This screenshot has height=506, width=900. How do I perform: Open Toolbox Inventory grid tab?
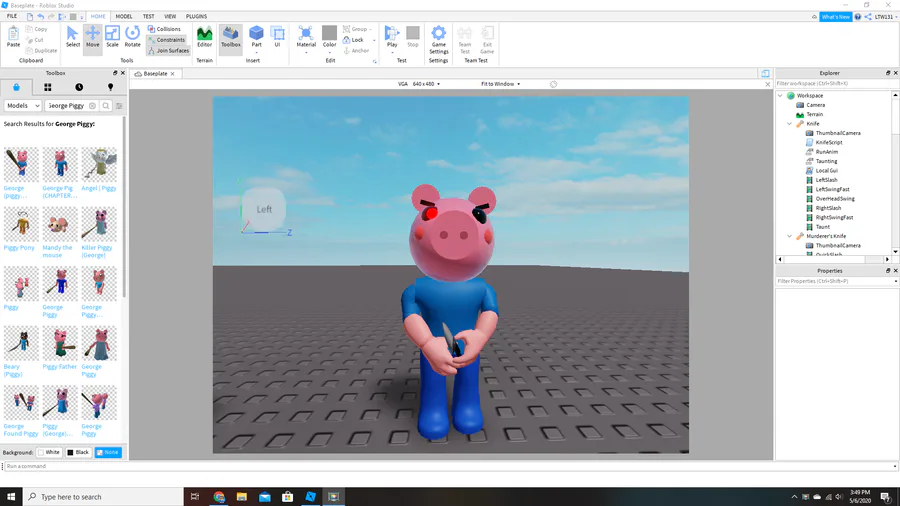(x=48, y=87)
